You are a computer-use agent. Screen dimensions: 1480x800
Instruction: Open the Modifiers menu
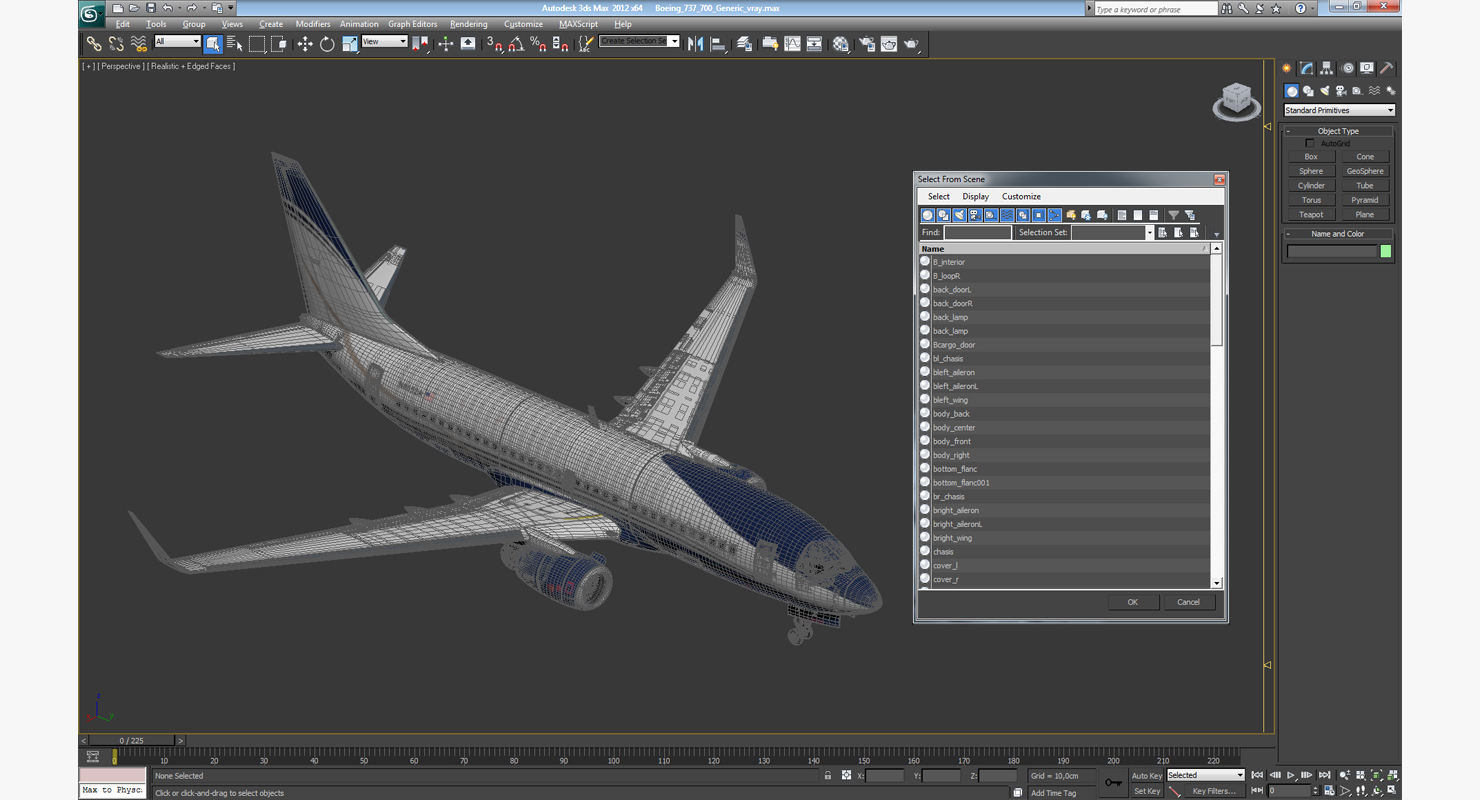pyautogui.click(x=313, y=24)
